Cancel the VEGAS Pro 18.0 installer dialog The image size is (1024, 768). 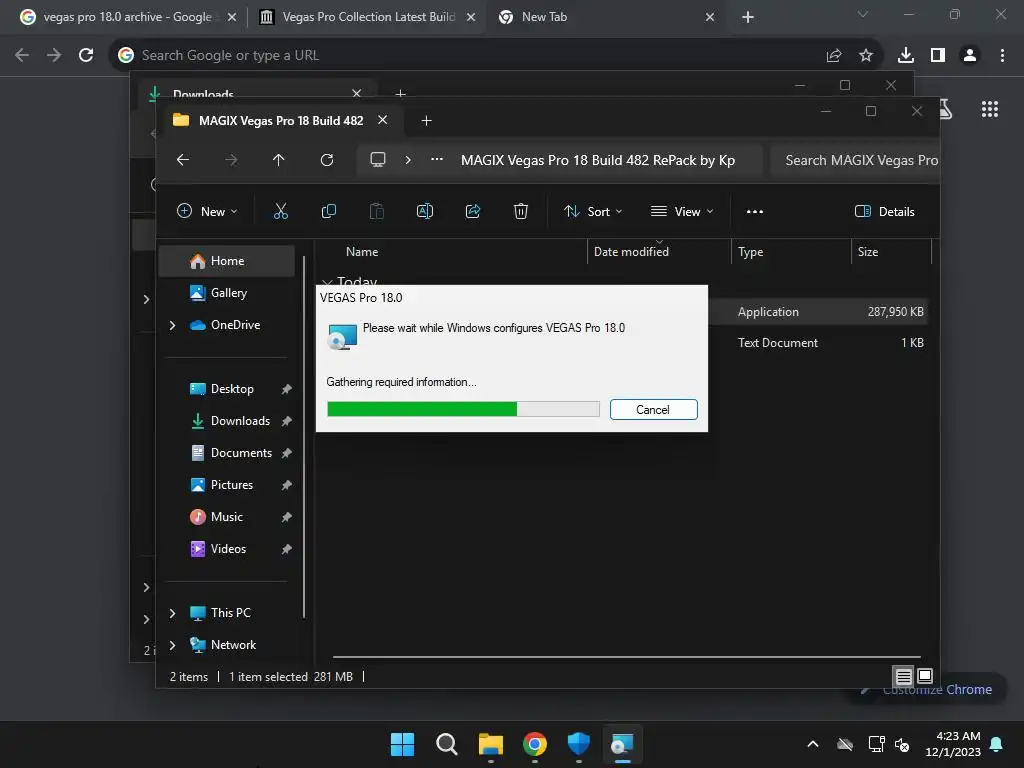click(653, 409)
